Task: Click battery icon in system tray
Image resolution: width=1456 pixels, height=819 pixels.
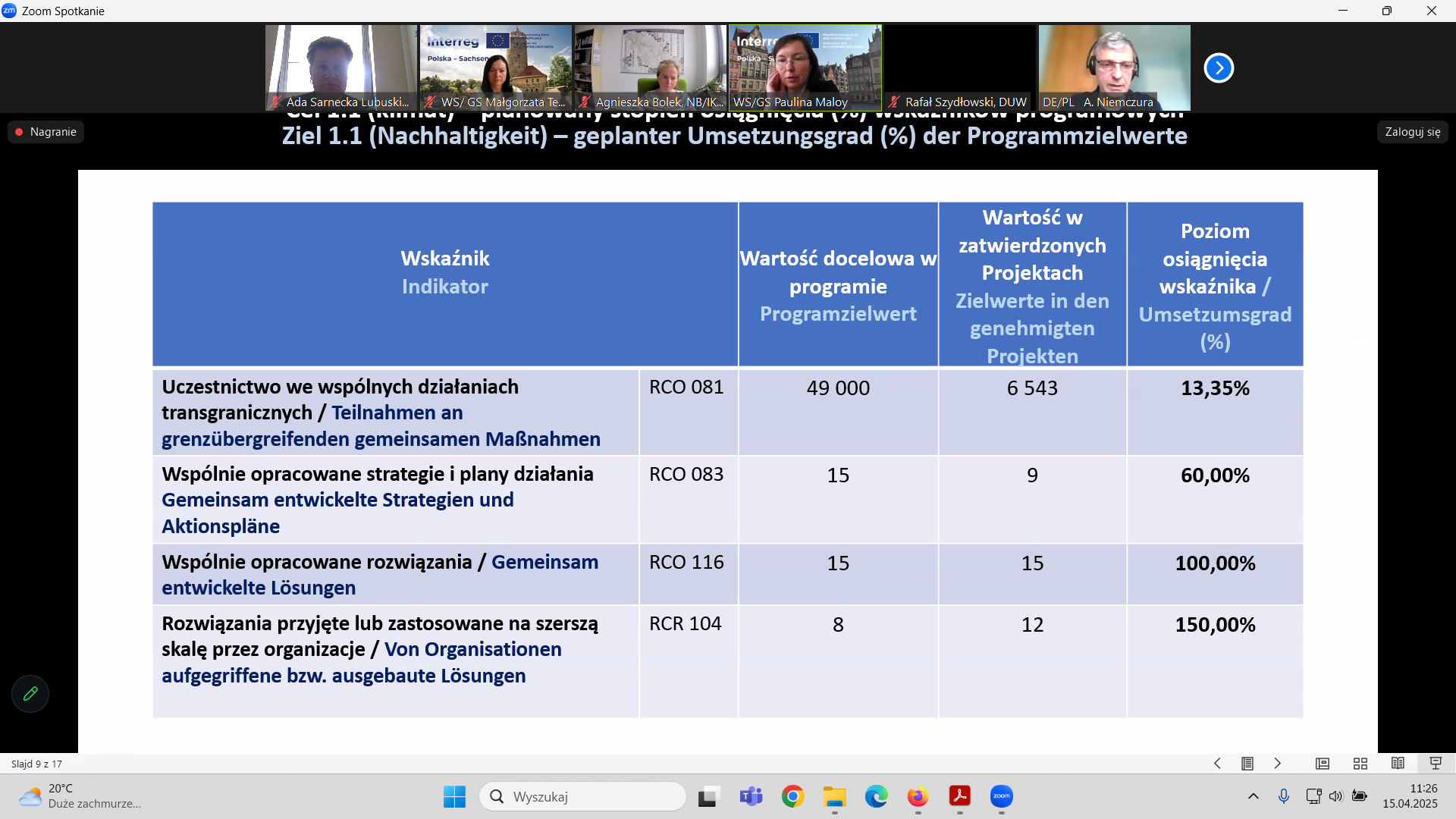Action: 1360,796
